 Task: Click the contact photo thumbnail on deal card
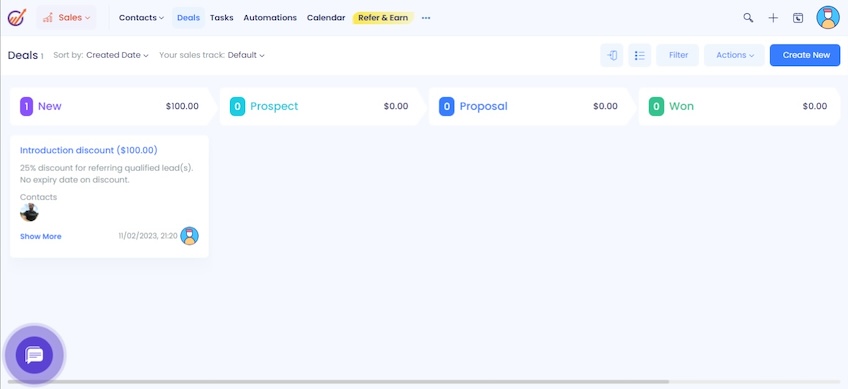tap(29, 213)
